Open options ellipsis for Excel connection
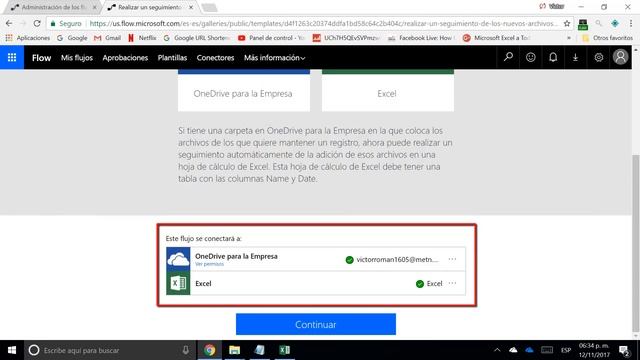 tap(452, 283)
